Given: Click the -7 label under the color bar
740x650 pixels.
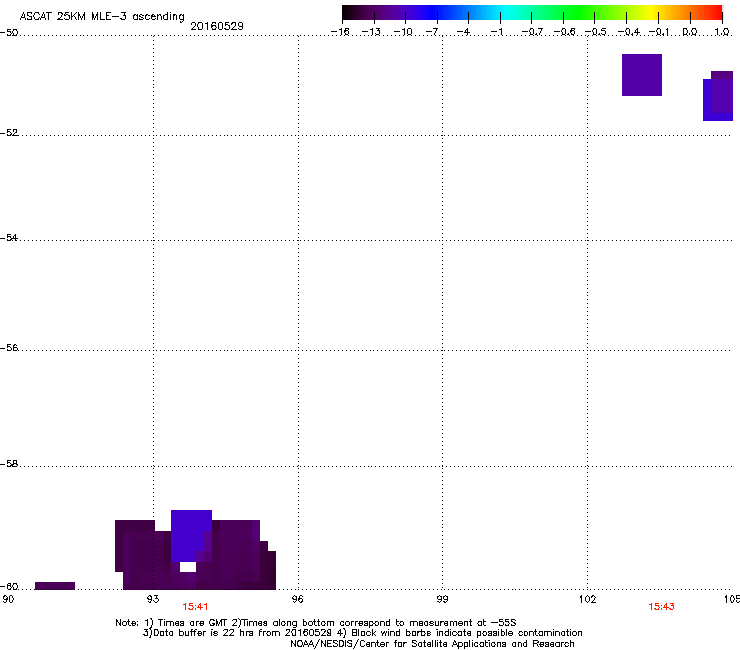Looking at the screenshot, I should (433, 32).
